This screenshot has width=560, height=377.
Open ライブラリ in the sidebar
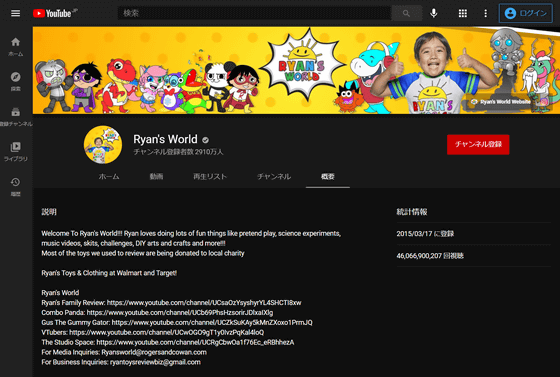click(x=15, y=151)
